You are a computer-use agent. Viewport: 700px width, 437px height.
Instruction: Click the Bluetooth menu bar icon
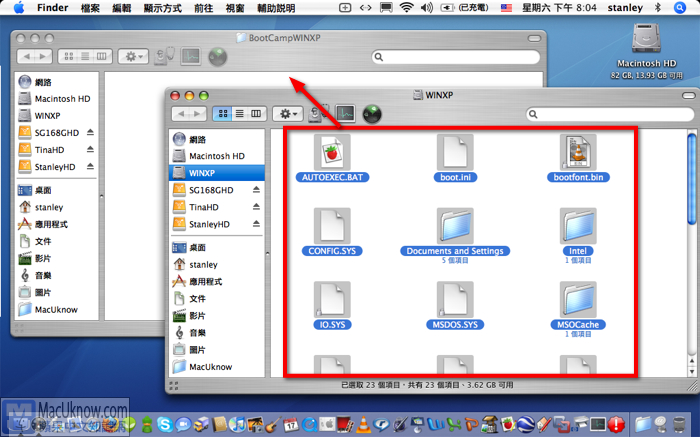pyautogui.click(x=657, y=7)
